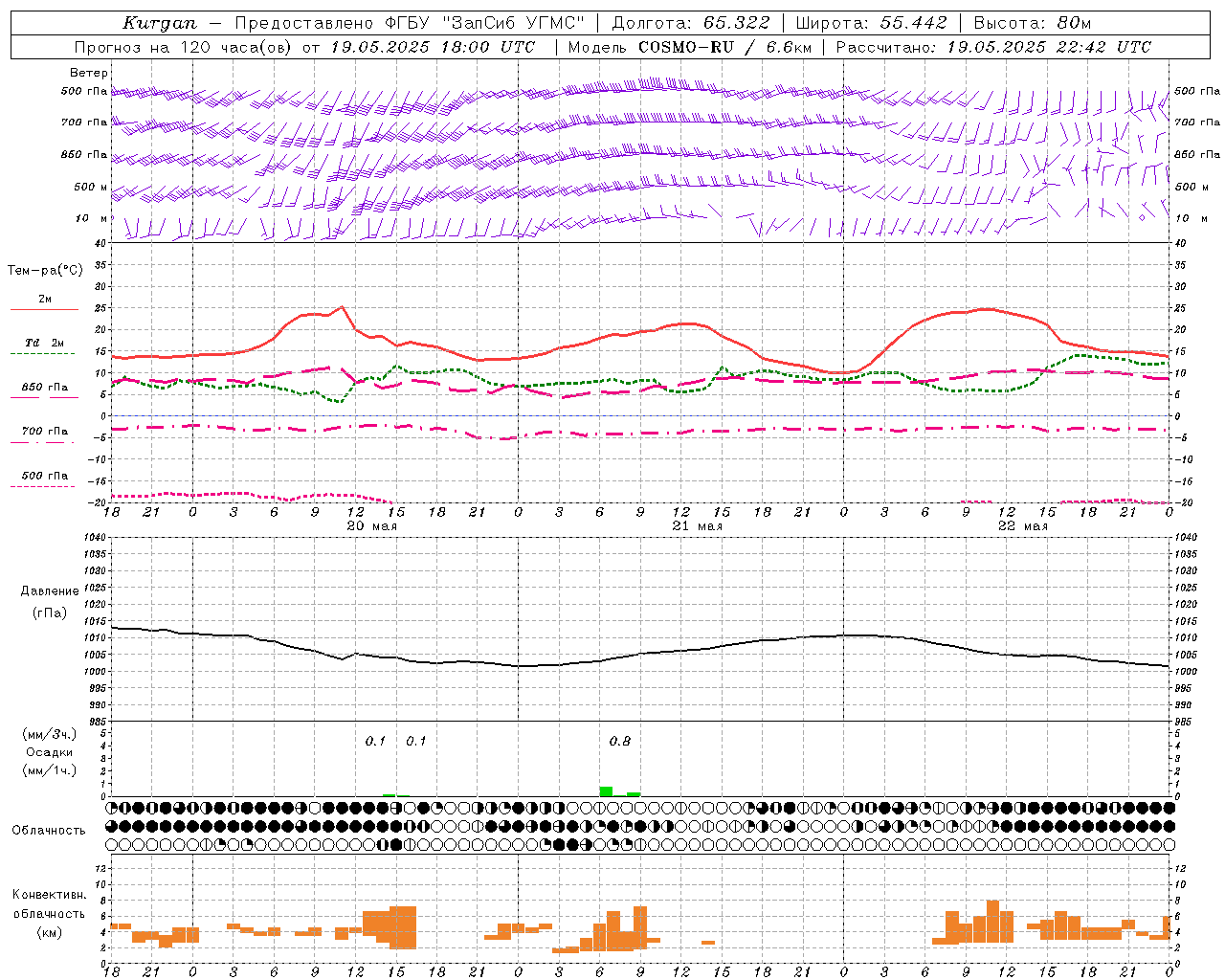Click the "(км)" convective height unit
Image resolution: width=1225 pixels, height=980 pixels.
coord(49,932)
